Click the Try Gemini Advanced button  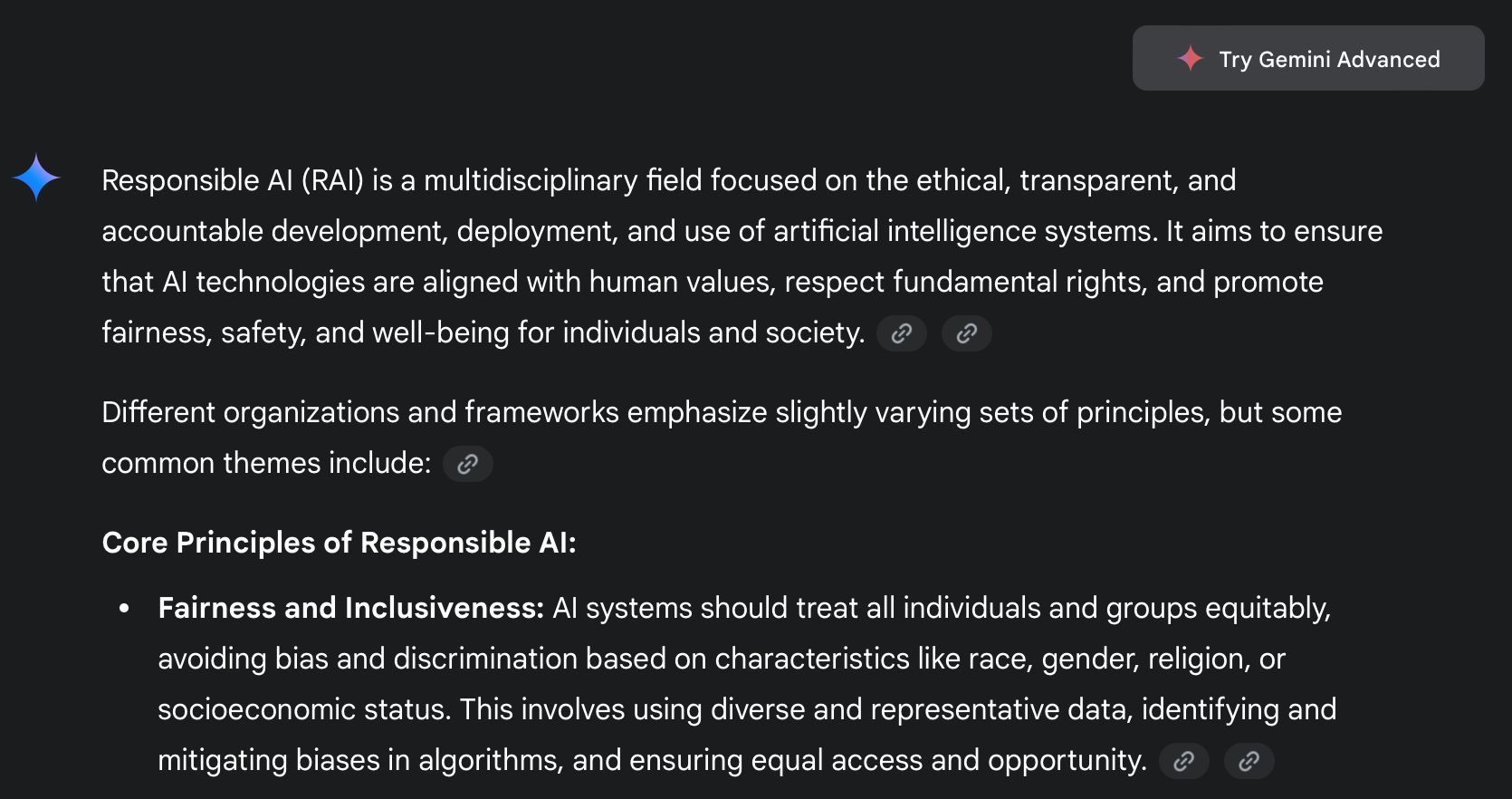point(1307,58)
